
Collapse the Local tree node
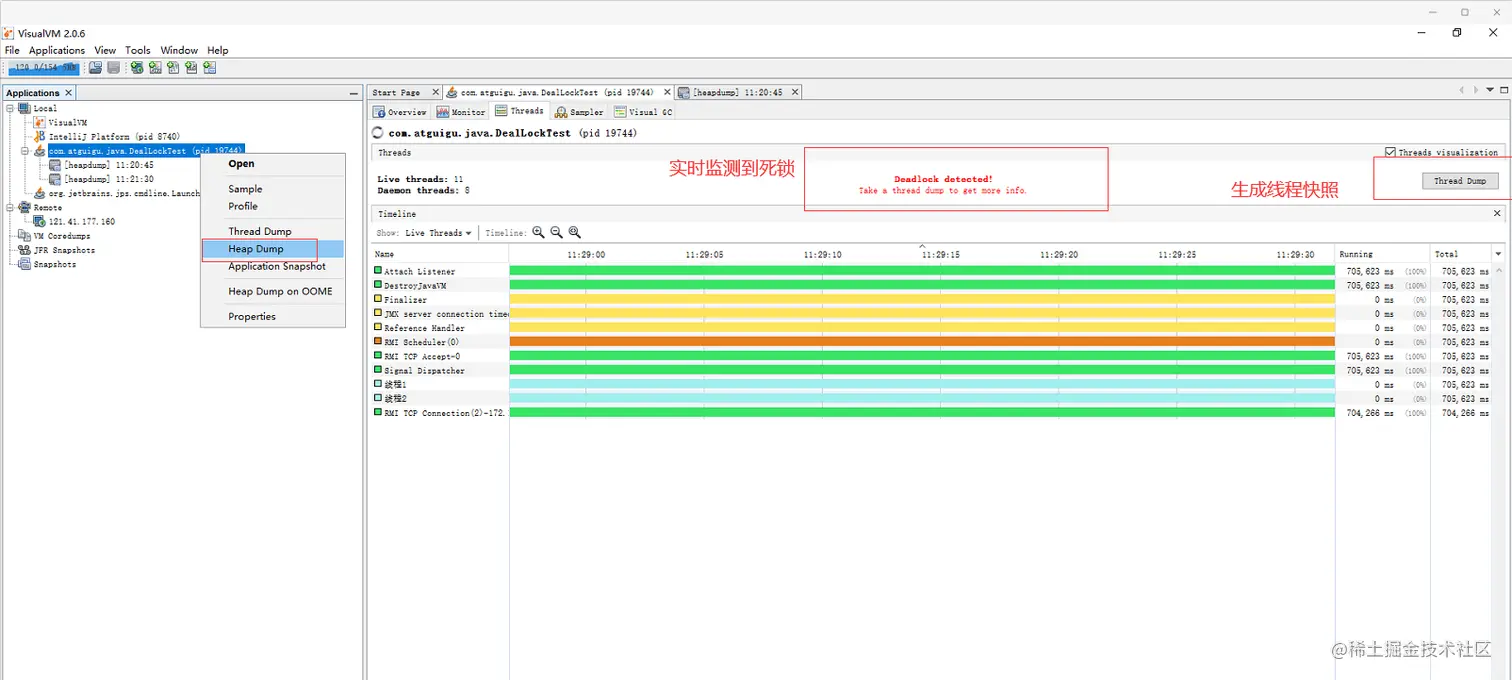coord(10,108)
